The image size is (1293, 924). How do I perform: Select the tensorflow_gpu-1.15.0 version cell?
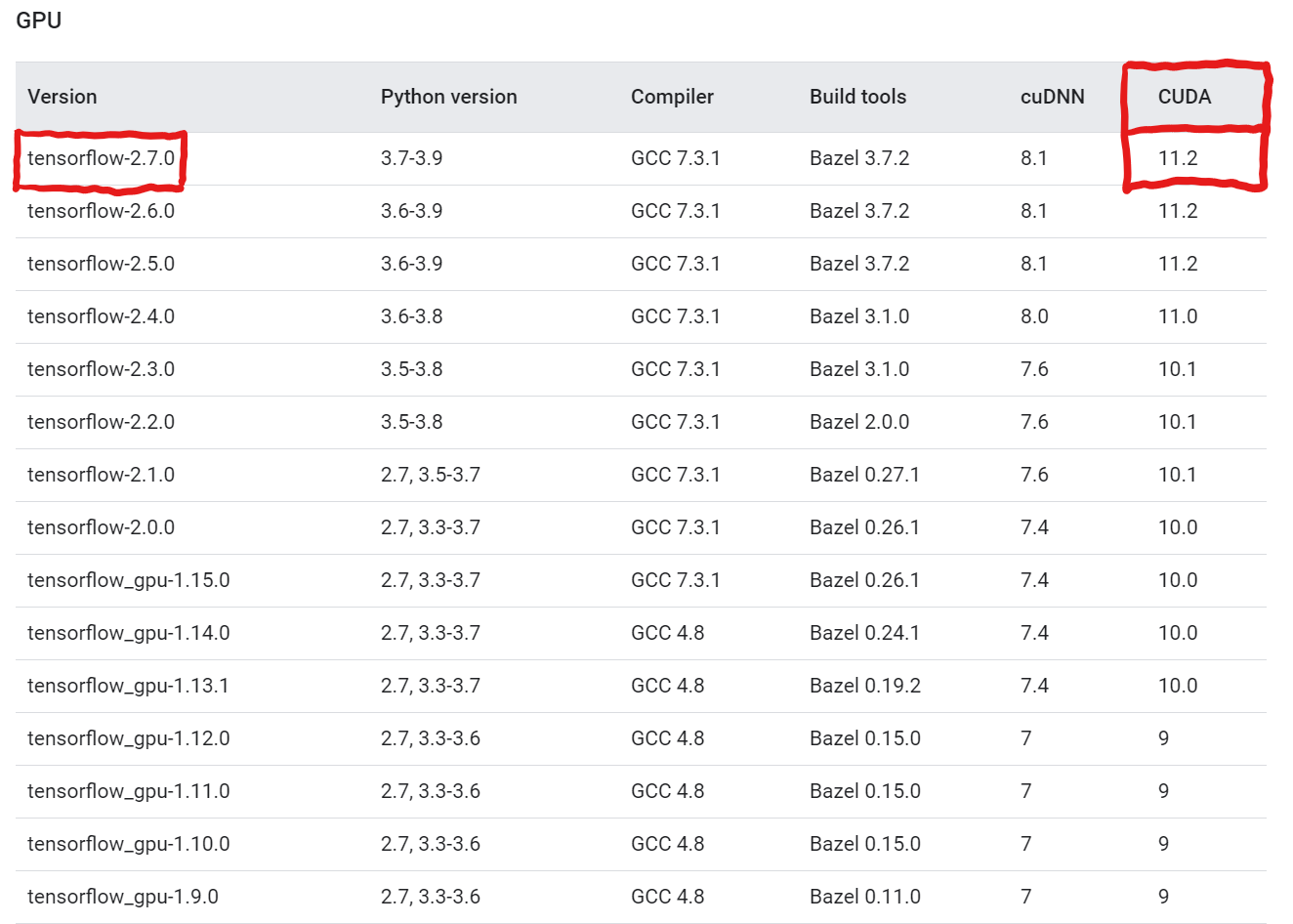coord(129,580)
